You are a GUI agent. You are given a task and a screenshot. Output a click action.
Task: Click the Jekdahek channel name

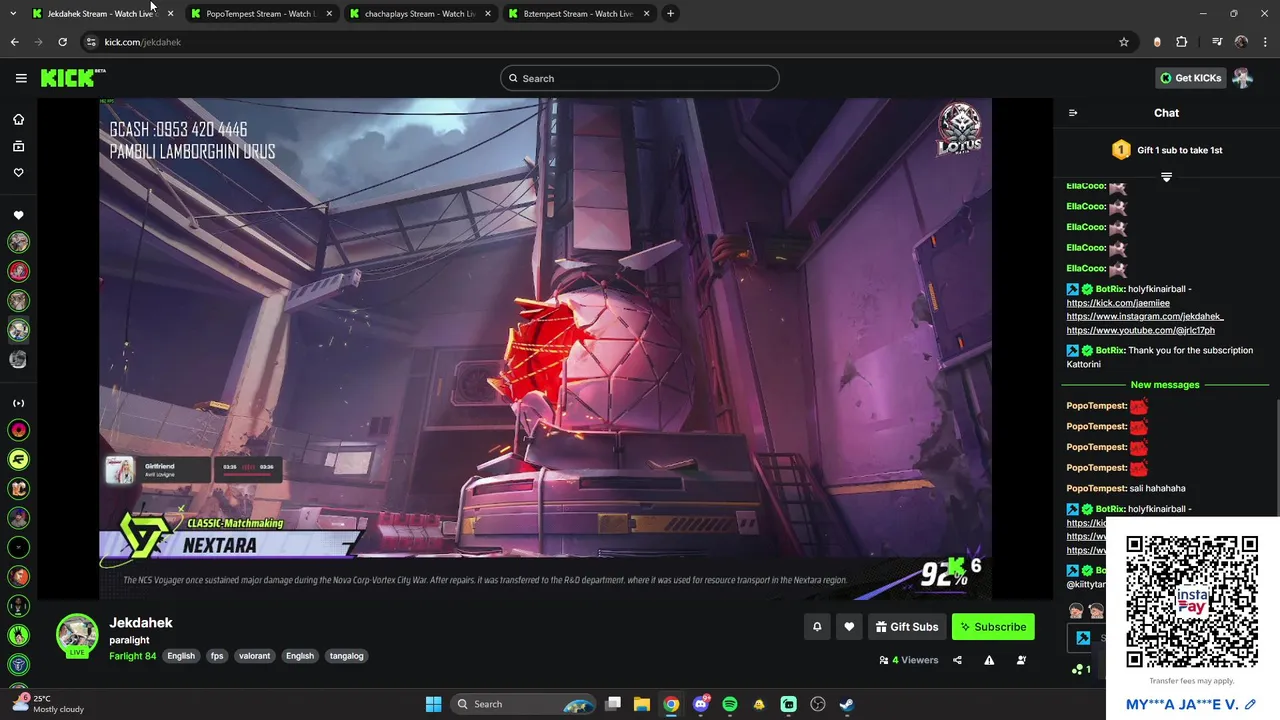tap(141, 622)
